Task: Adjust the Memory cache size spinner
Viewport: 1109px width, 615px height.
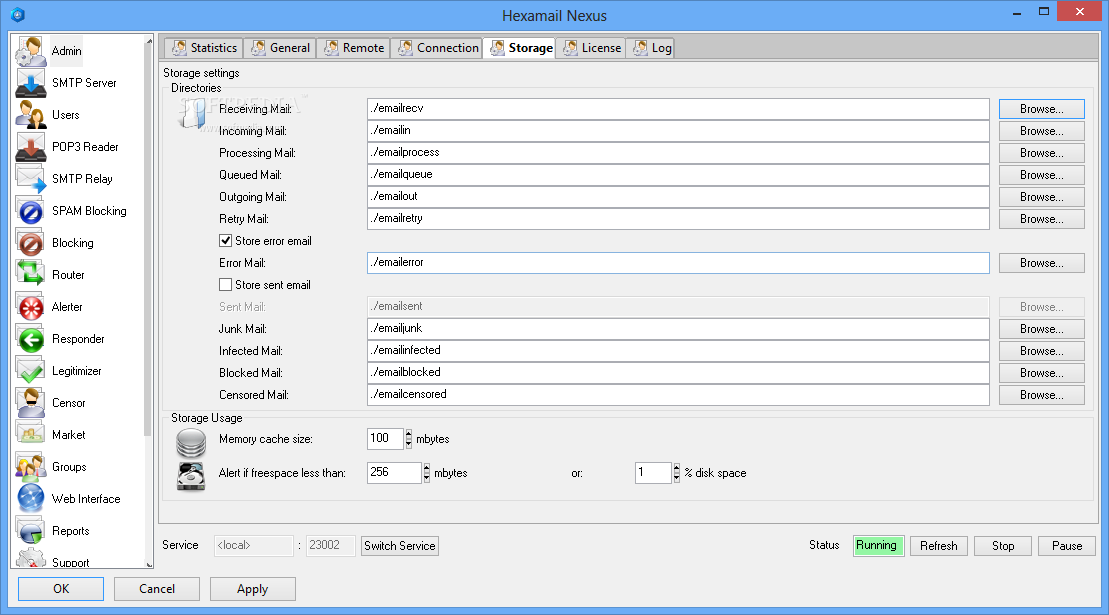Action: (408, 439)
